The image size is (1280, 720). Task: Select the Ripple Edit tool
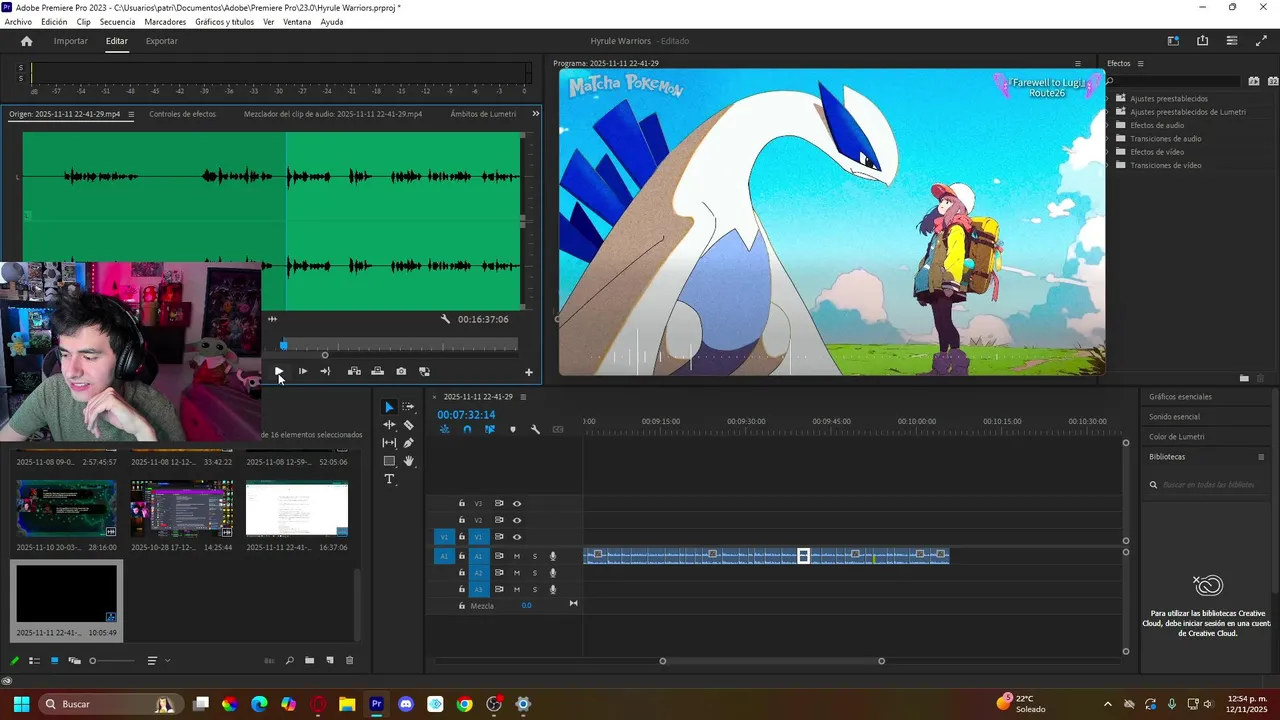coord(389,425)
